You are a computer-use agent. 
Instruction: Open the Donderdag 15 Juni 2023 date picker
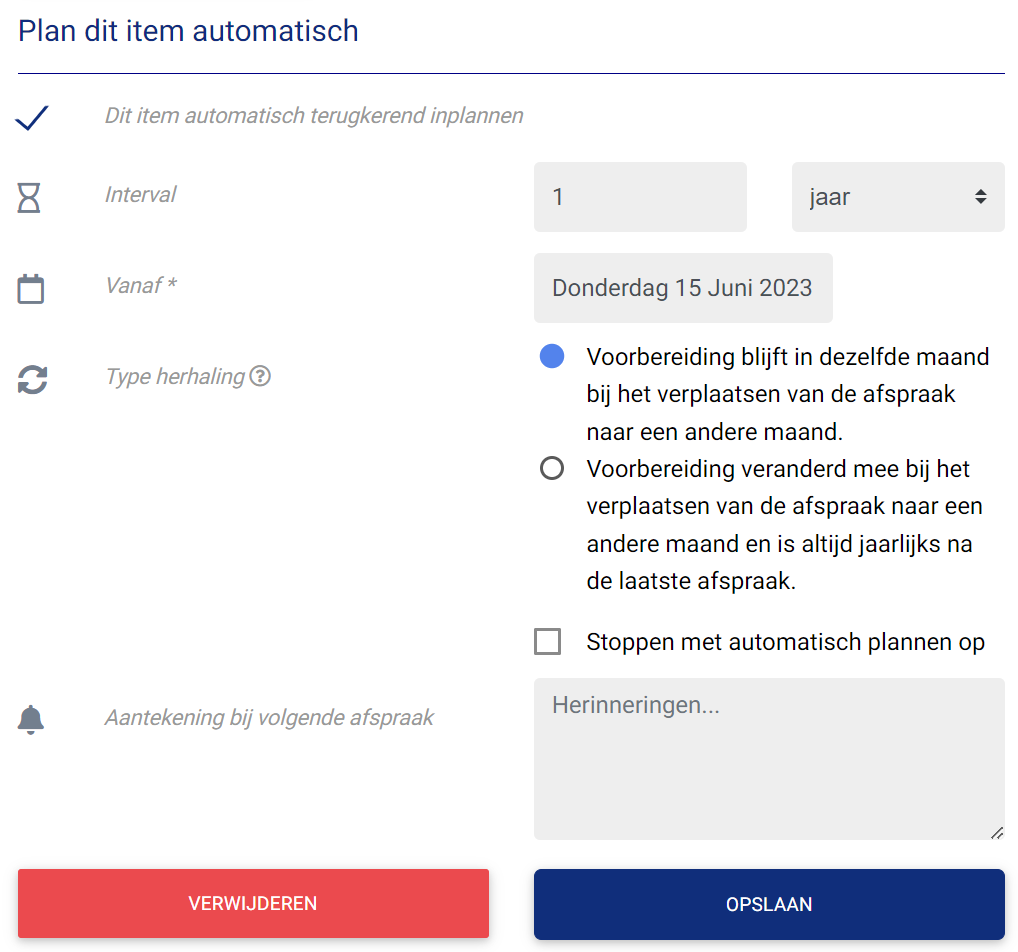coord(683,288)
